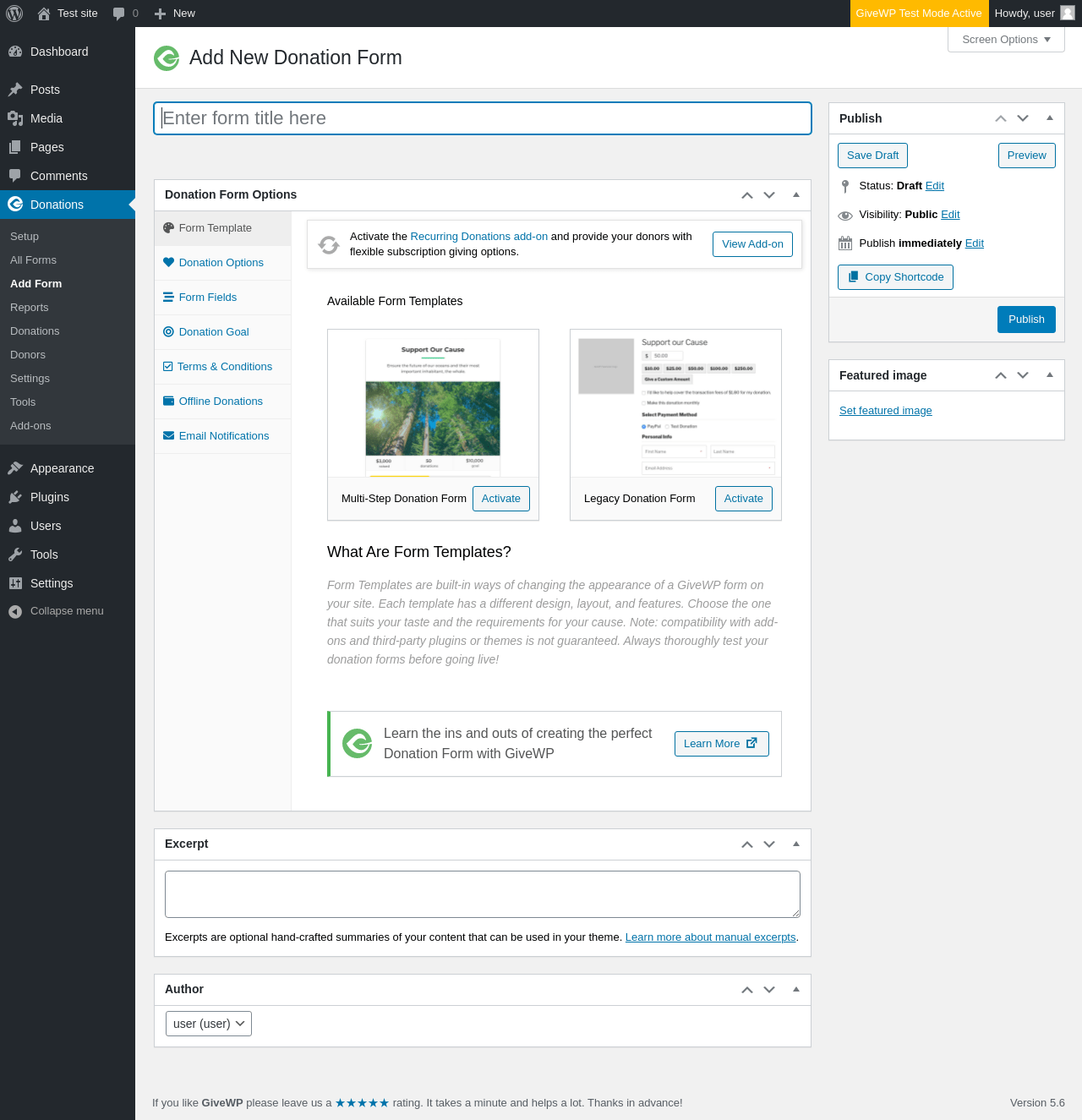Activate the Multi-Step Donation Form template

pyautogui.click(x=501, y=499)
